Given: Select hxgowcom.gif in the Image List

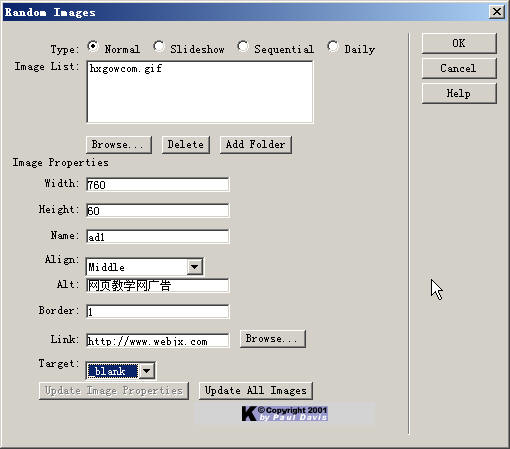Looking at the screenshot, I should (x=126, y=69).
